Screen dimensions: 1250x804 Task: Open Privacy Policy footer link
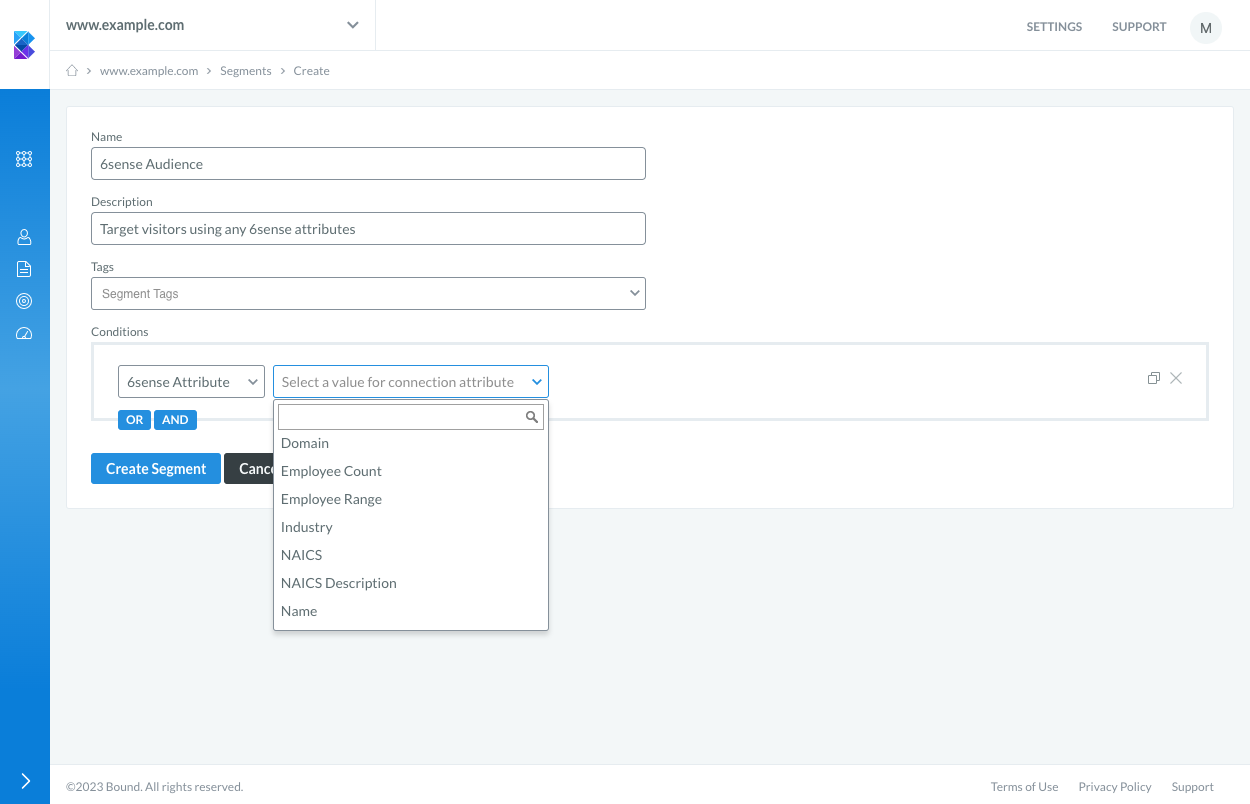[1115, 787]
